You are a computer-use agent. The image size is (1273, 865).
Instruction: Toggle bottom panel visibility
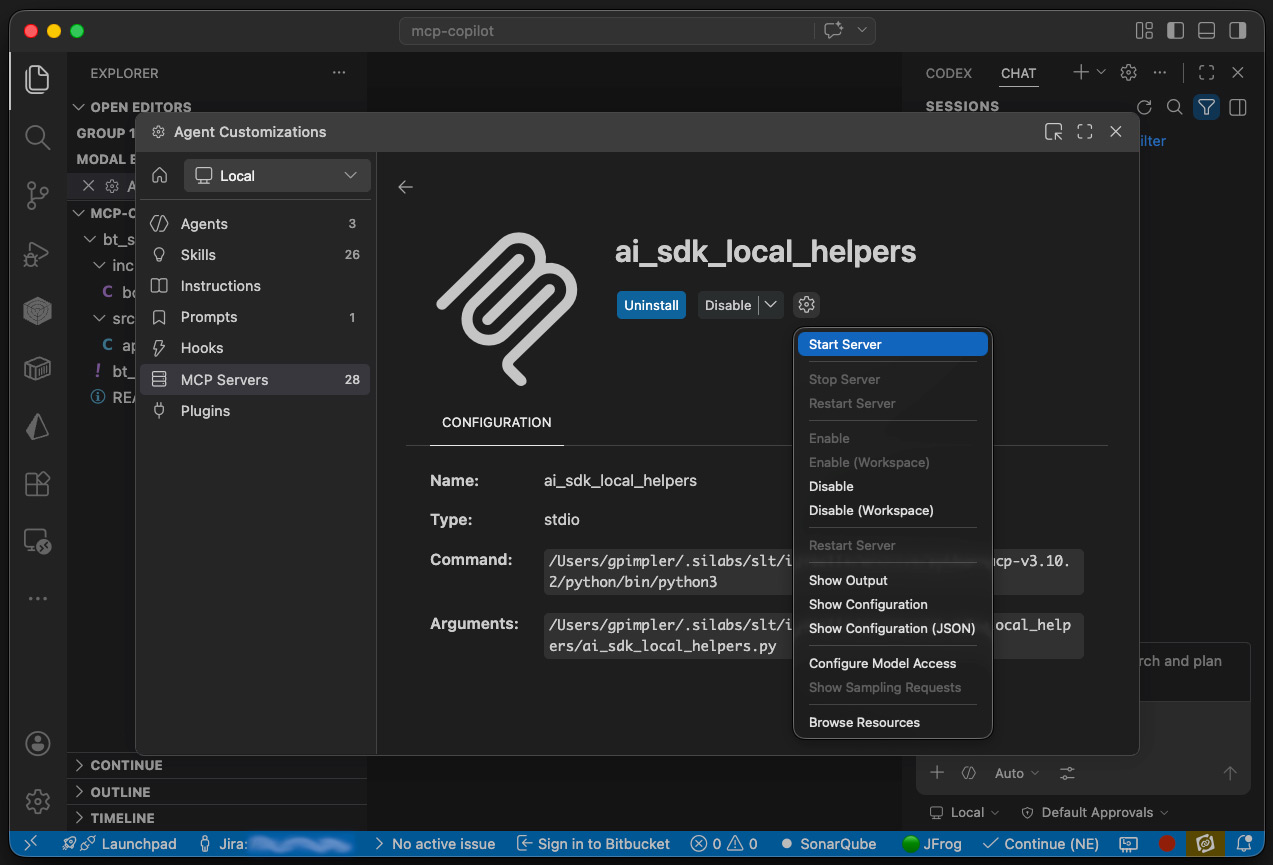coord(1207,31)
